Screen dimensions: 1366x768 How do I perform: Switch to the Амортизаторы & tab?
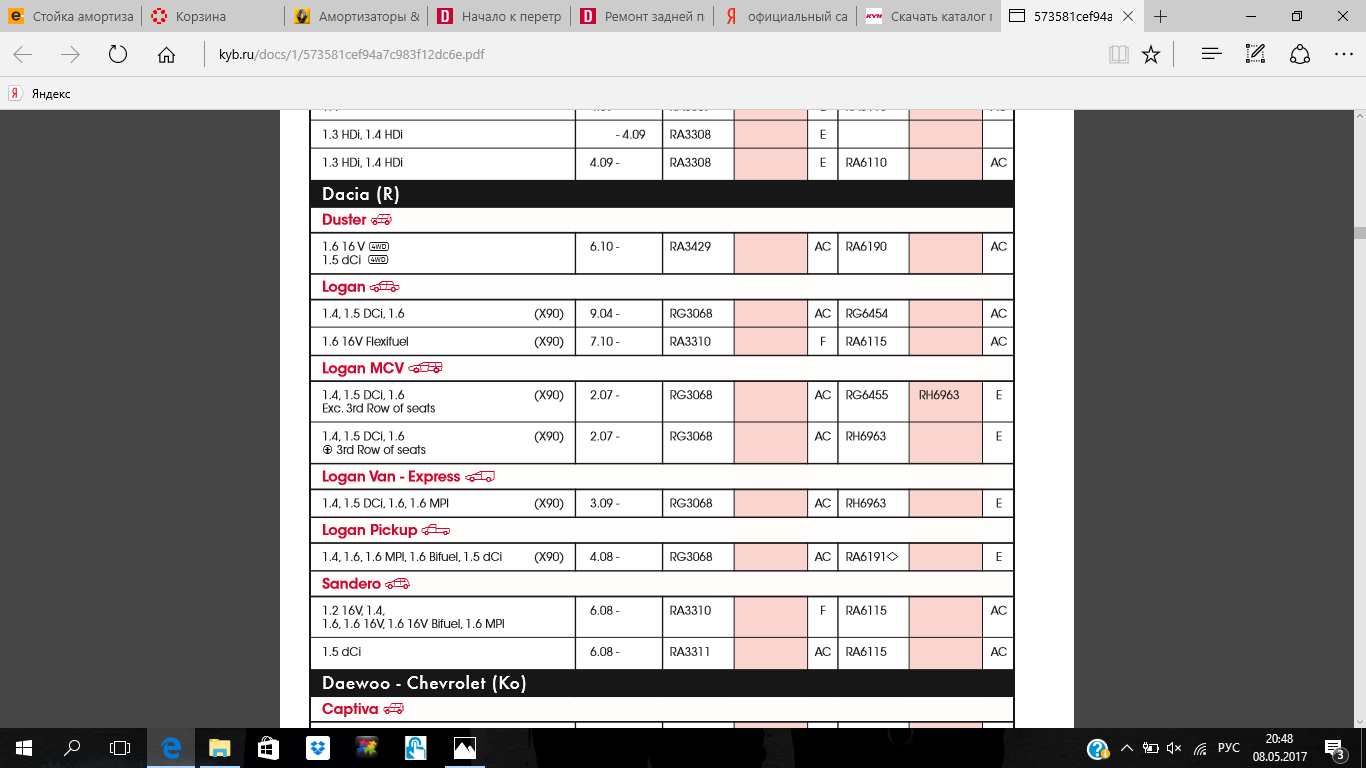pyautogui.click(x=358, y=16)
